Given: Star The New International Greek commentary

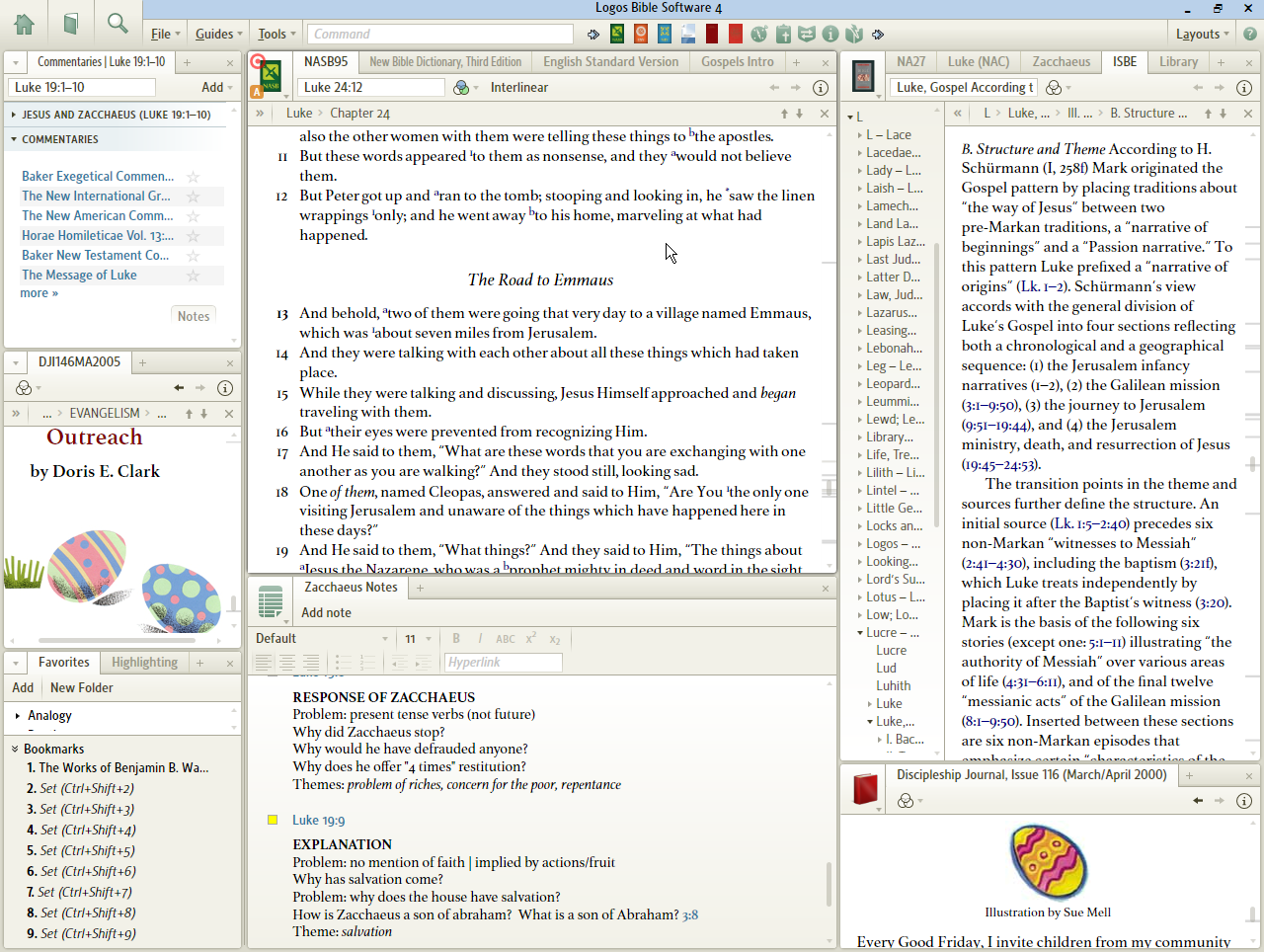Looking at the screenshot, I should click(194, 197).
